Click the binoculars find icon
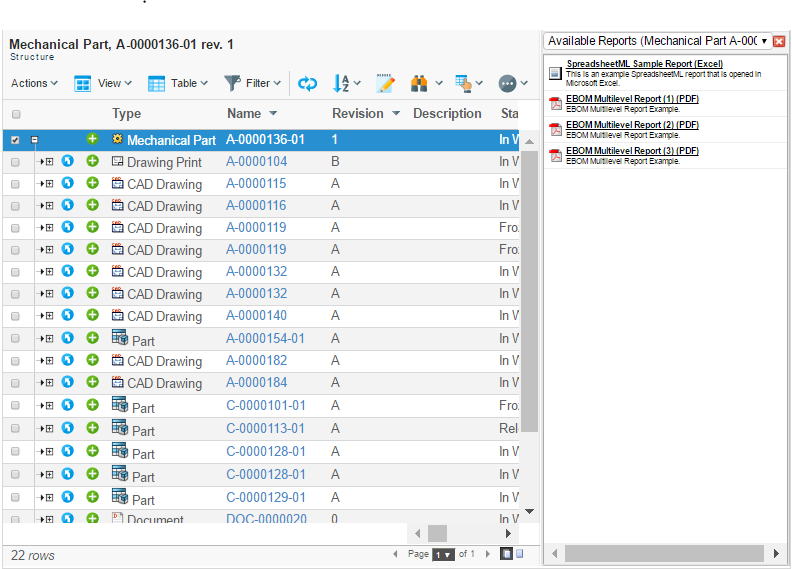Screen dimensions: 792x569 click(x=420, y=84)
